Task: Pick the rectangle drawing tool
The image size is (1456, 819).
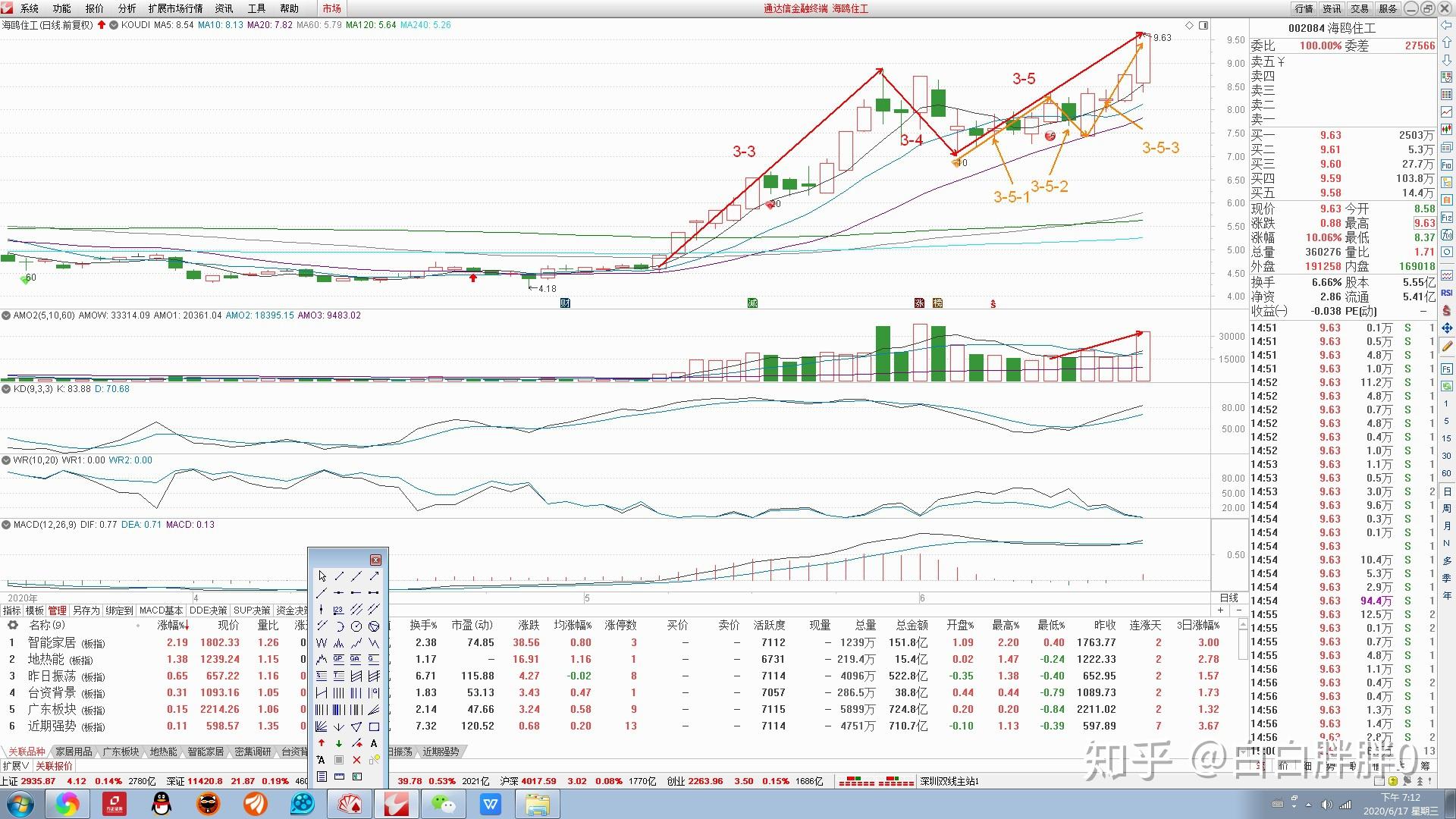Action: pyautogui.click(x=374, y=726)
